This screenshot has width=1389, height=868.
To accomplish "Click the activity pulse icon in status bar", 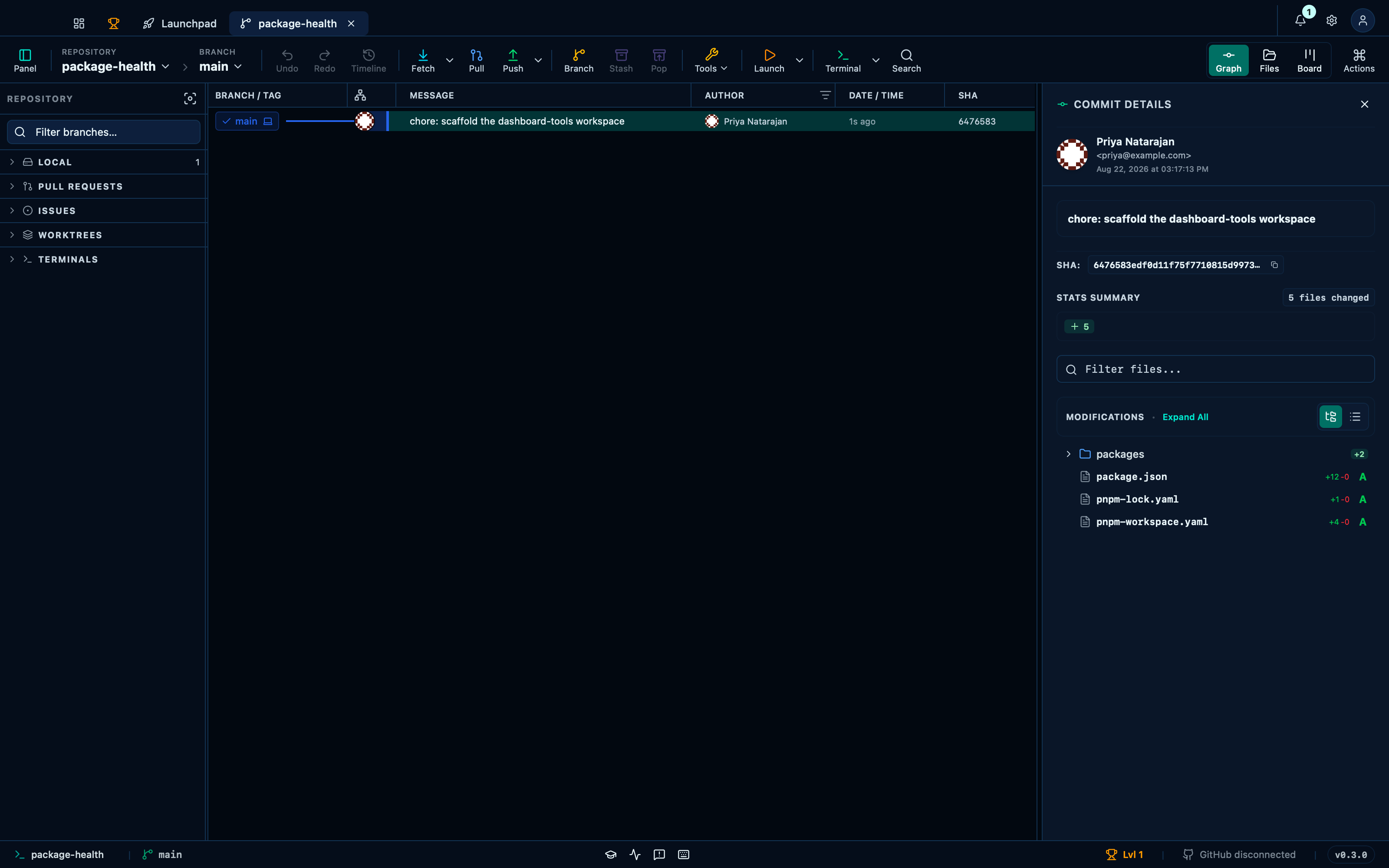I will tap(635, 854).
